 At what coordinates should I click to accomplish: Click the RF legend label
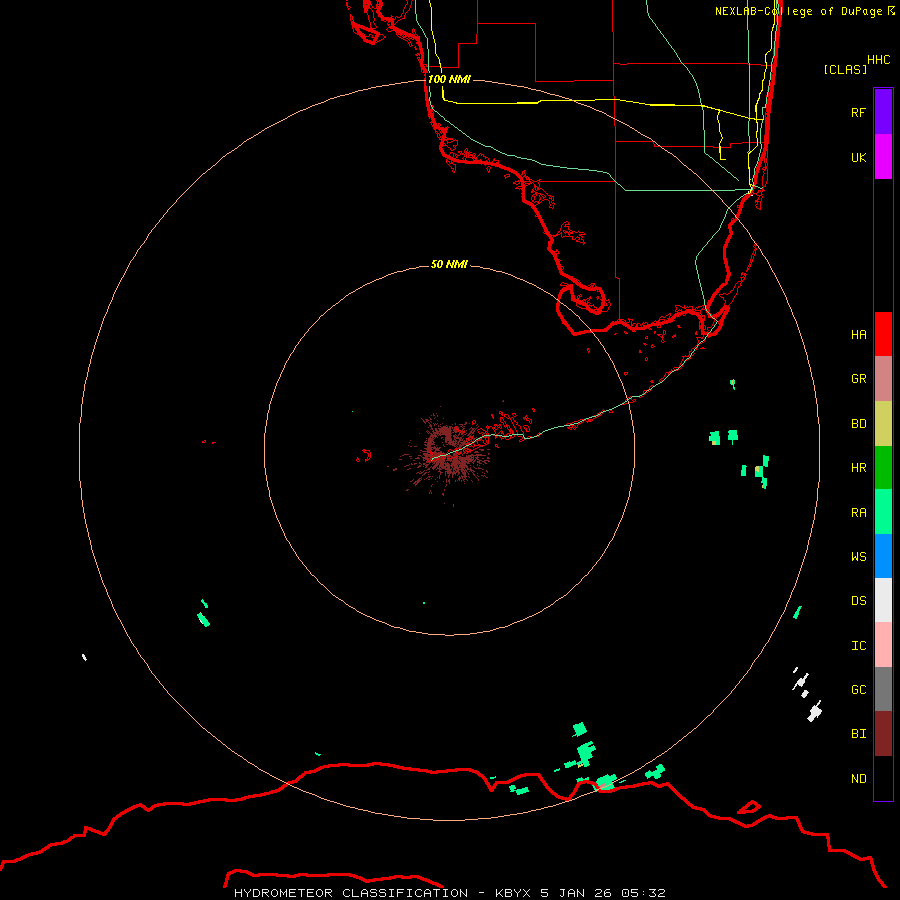coord(858,112)
